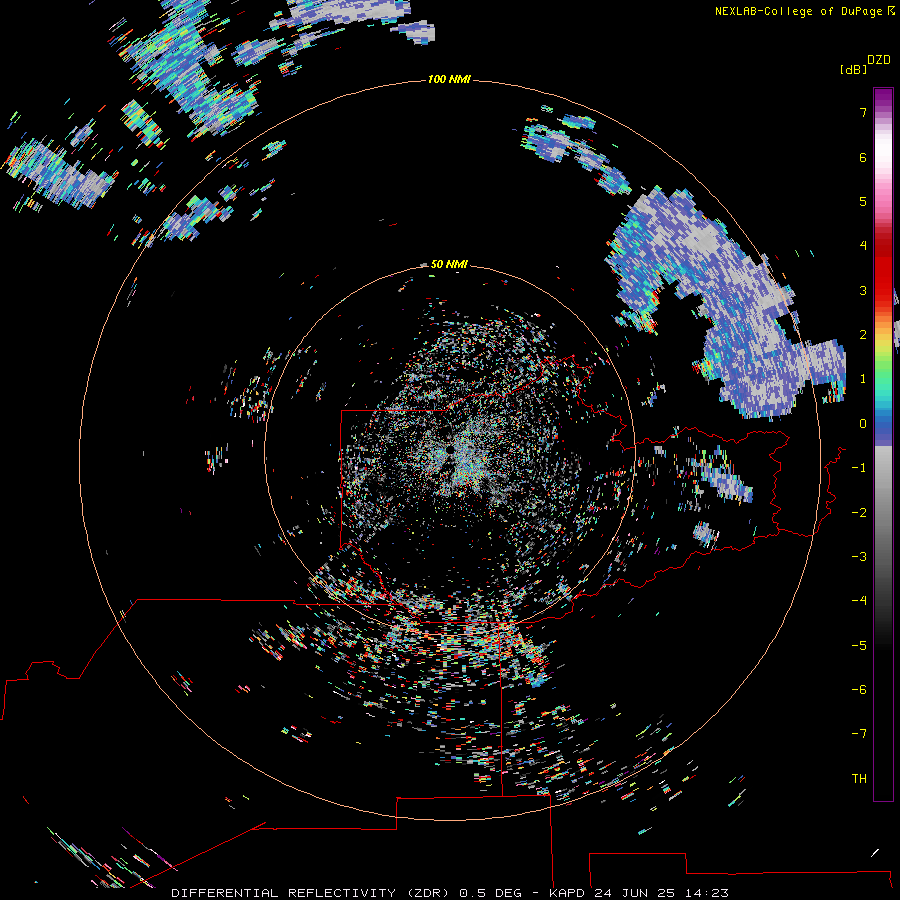Click the 4 value on the color scale
The height and width of the screenshot is (900, 900).
click(x=863, y=246)
